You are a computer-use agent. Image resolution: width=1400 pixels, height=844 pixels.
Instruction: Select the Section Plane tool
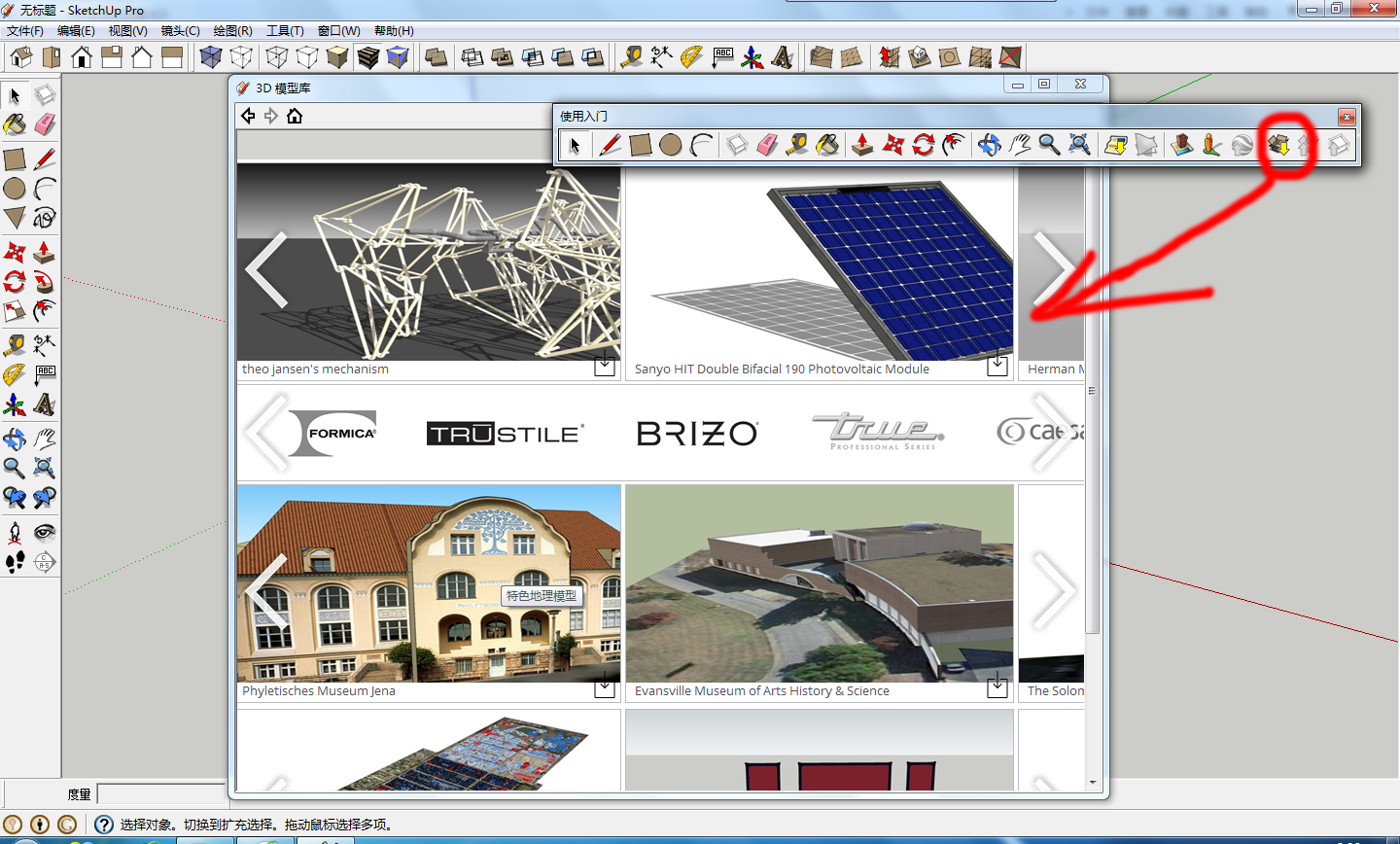(x=45, y=562)
